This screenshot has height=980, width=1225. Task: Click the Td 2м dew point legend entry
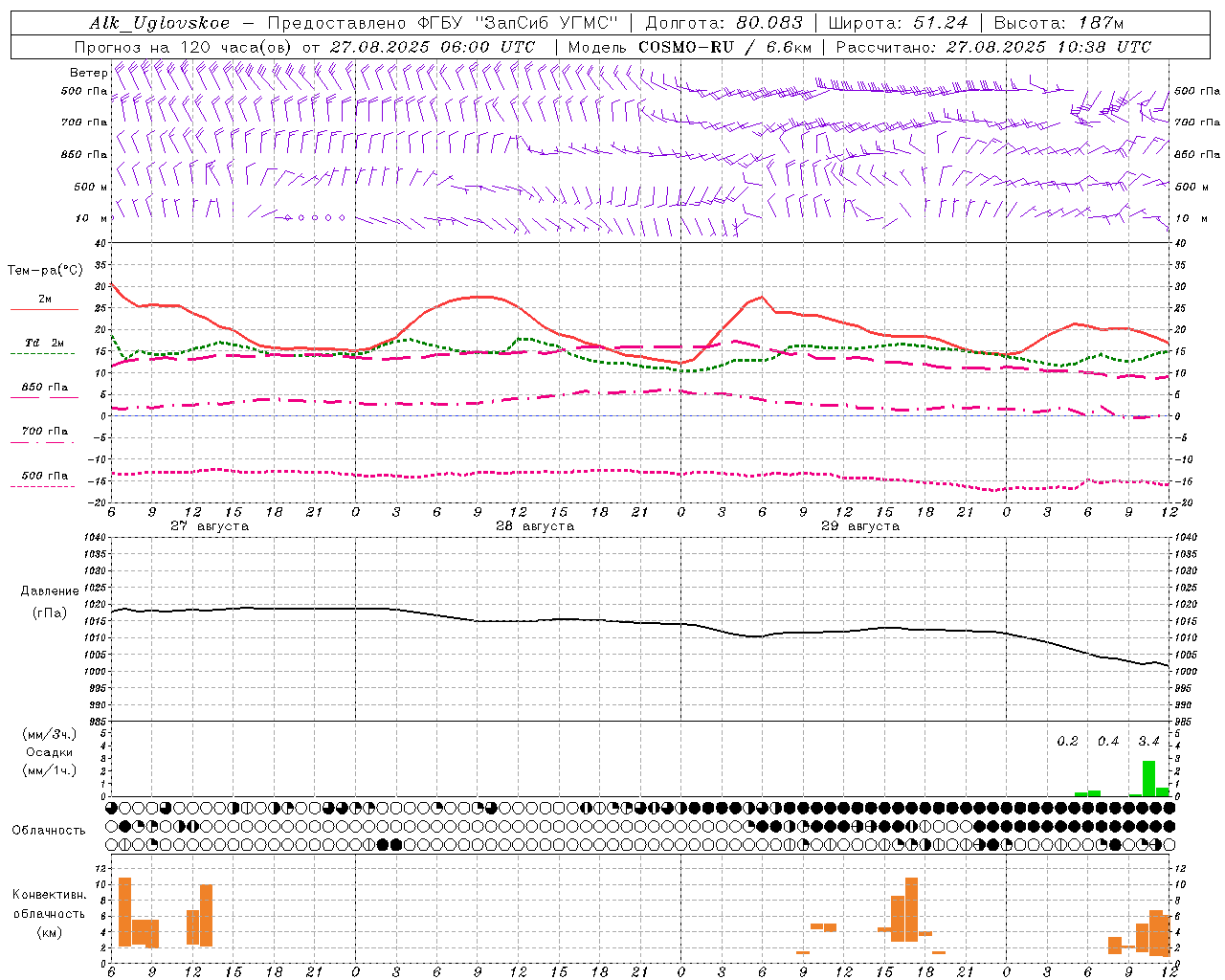[x=44, y=343]
